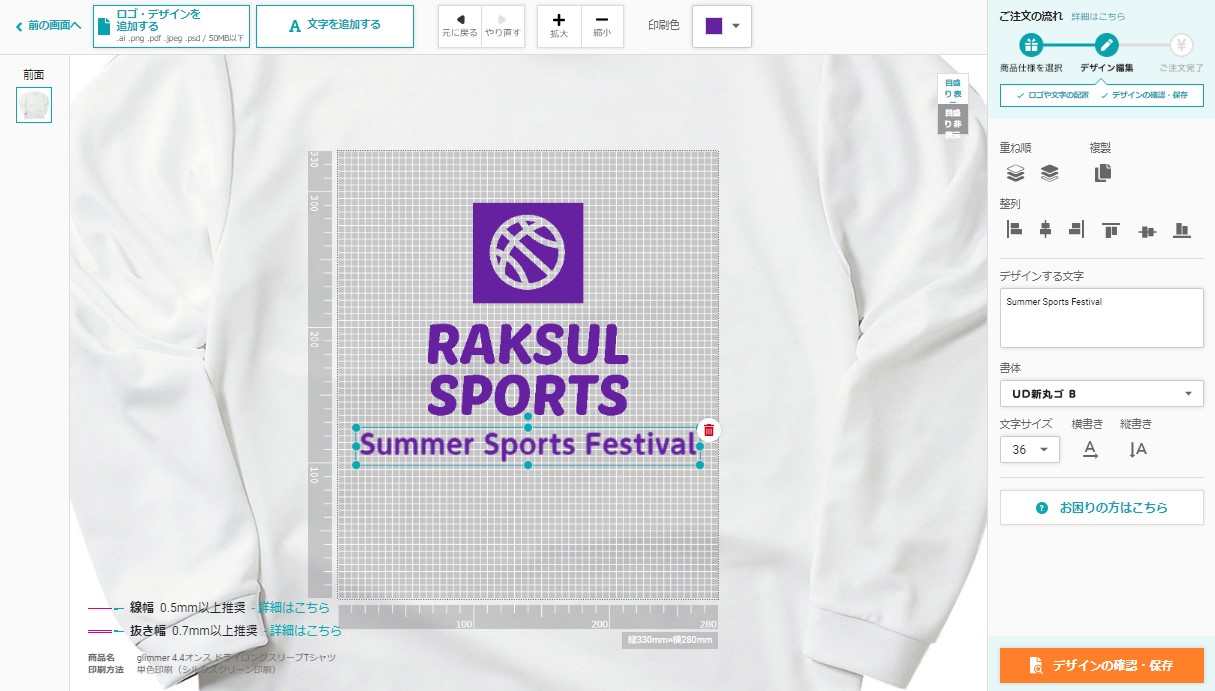Bring layer forward with first 重ね順 icon

click(1015, 173)
